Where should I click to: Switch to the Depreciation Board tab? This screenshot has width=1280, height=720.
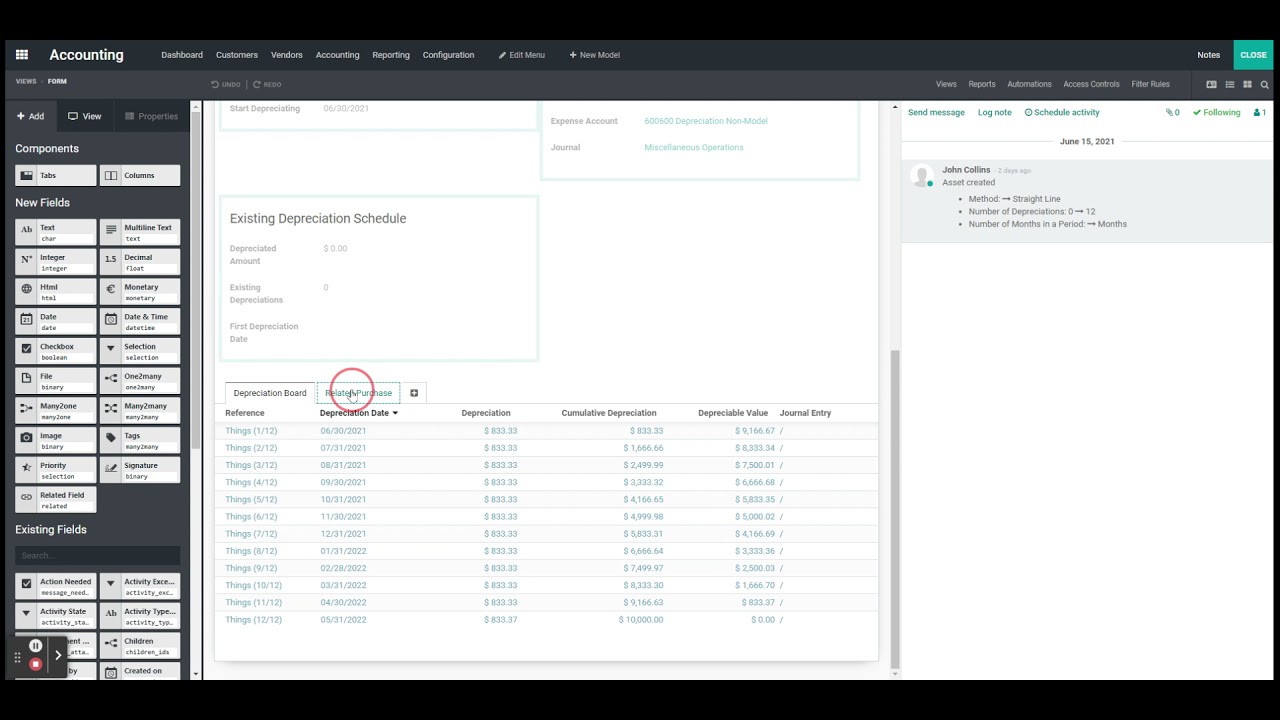click(270, 393)
